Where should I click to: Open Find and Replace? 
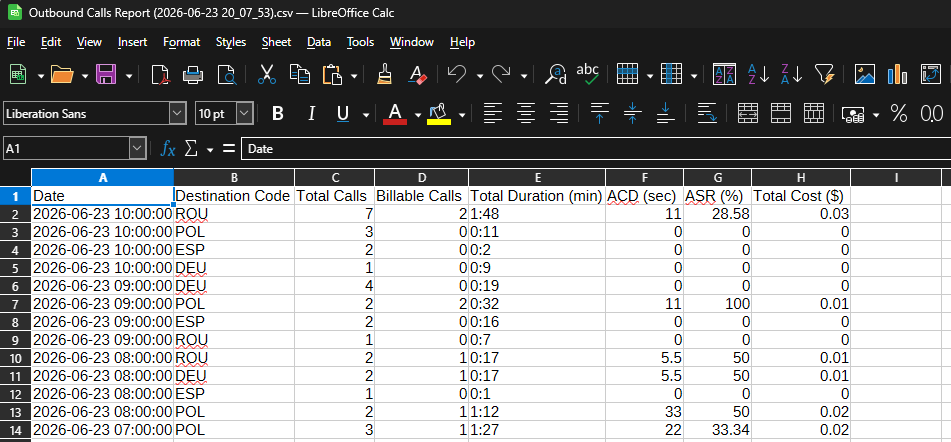[555, 75]
